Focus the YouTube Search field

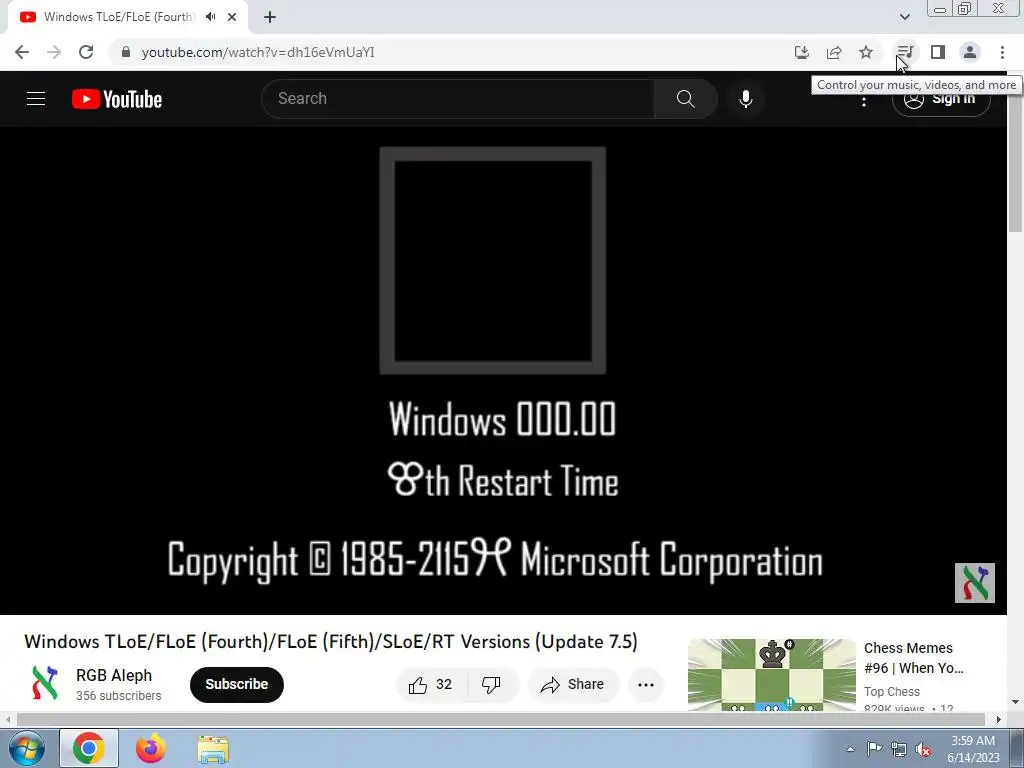(458, 99)
